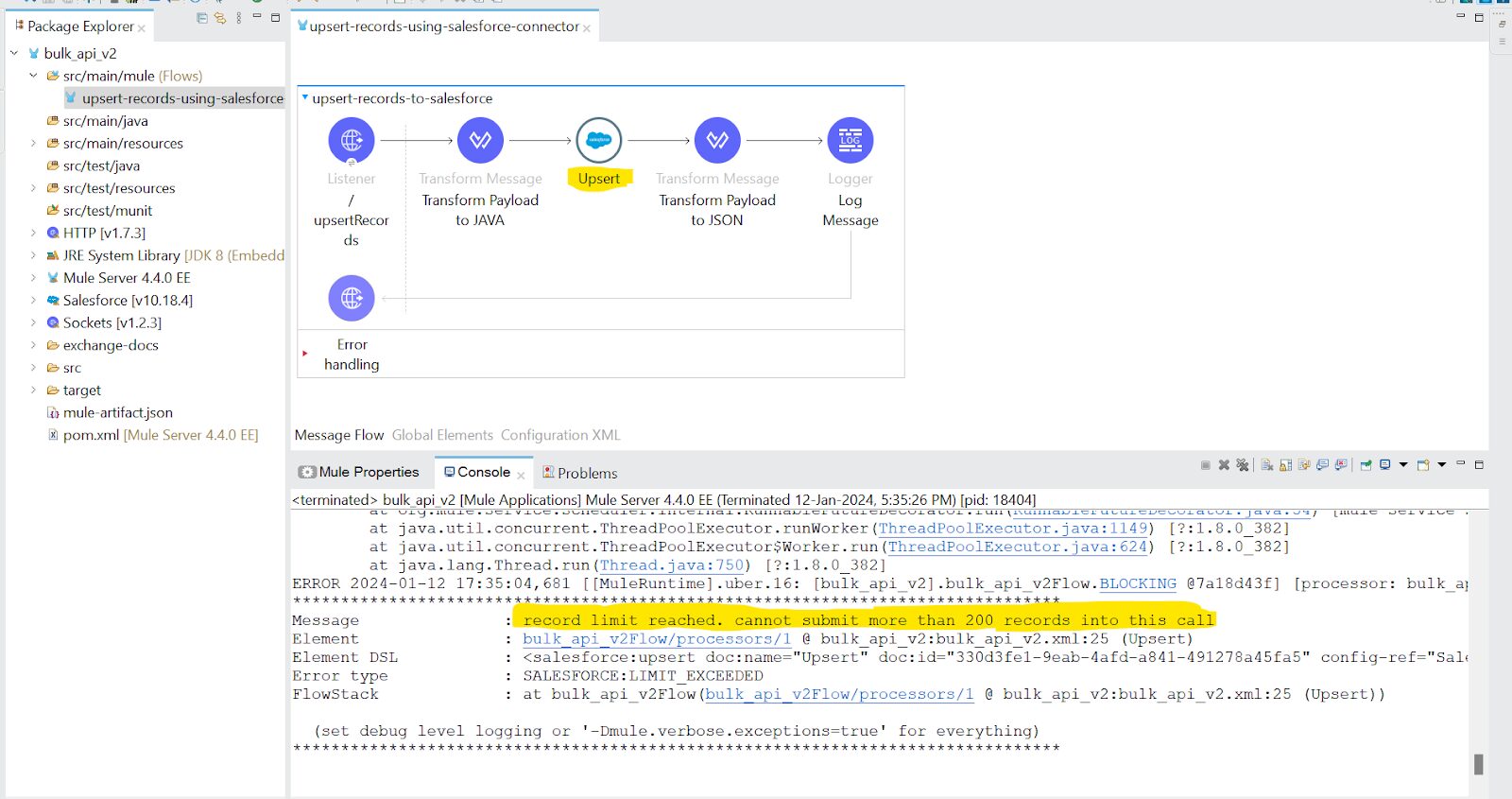This screenshot has width=1512, height=799.
Task: Click Display Selected Console monitor icon
Action: click(1384, 464)
